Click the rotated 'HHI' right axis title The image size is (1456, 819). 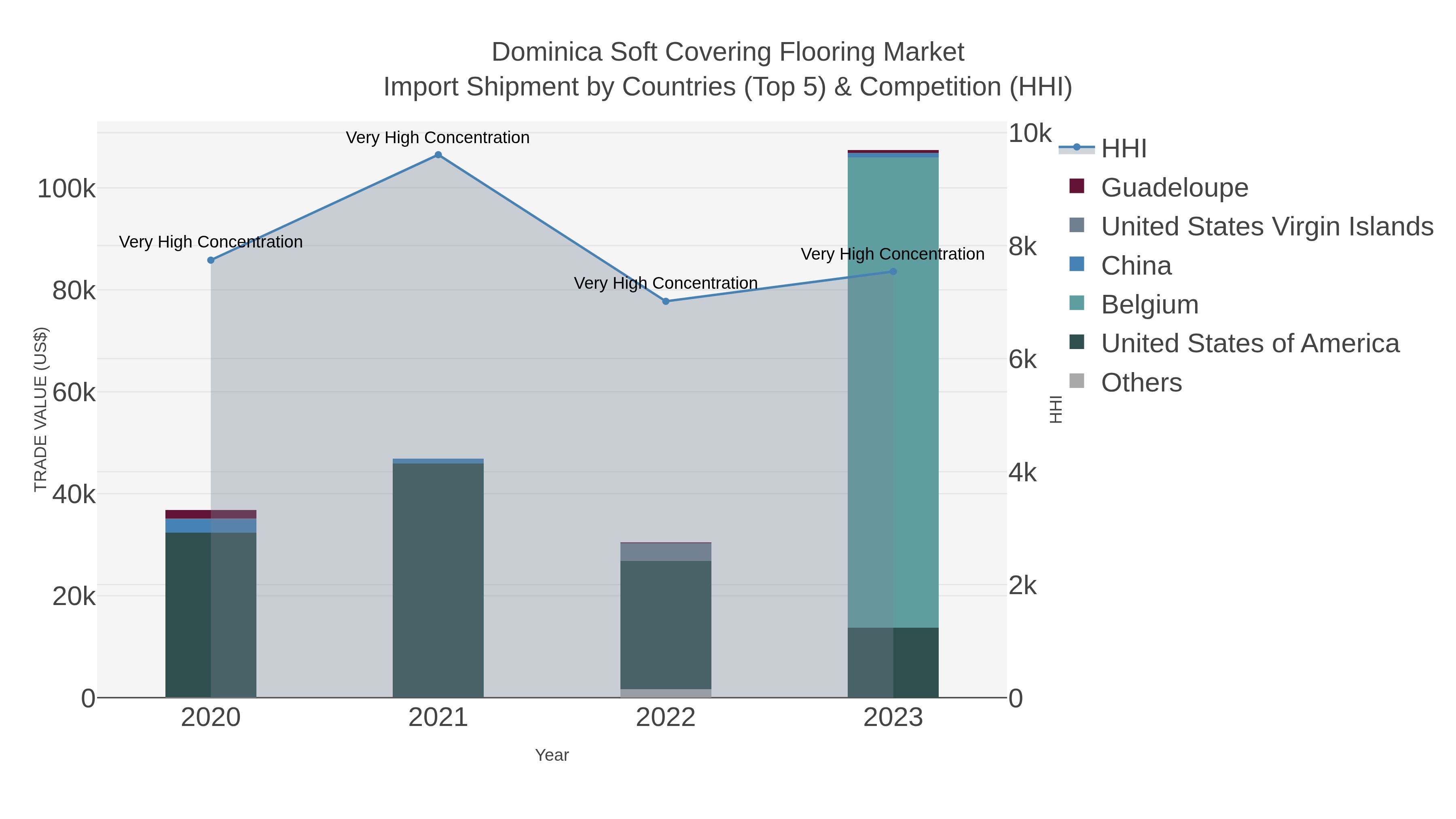[x=1056, y=409]
